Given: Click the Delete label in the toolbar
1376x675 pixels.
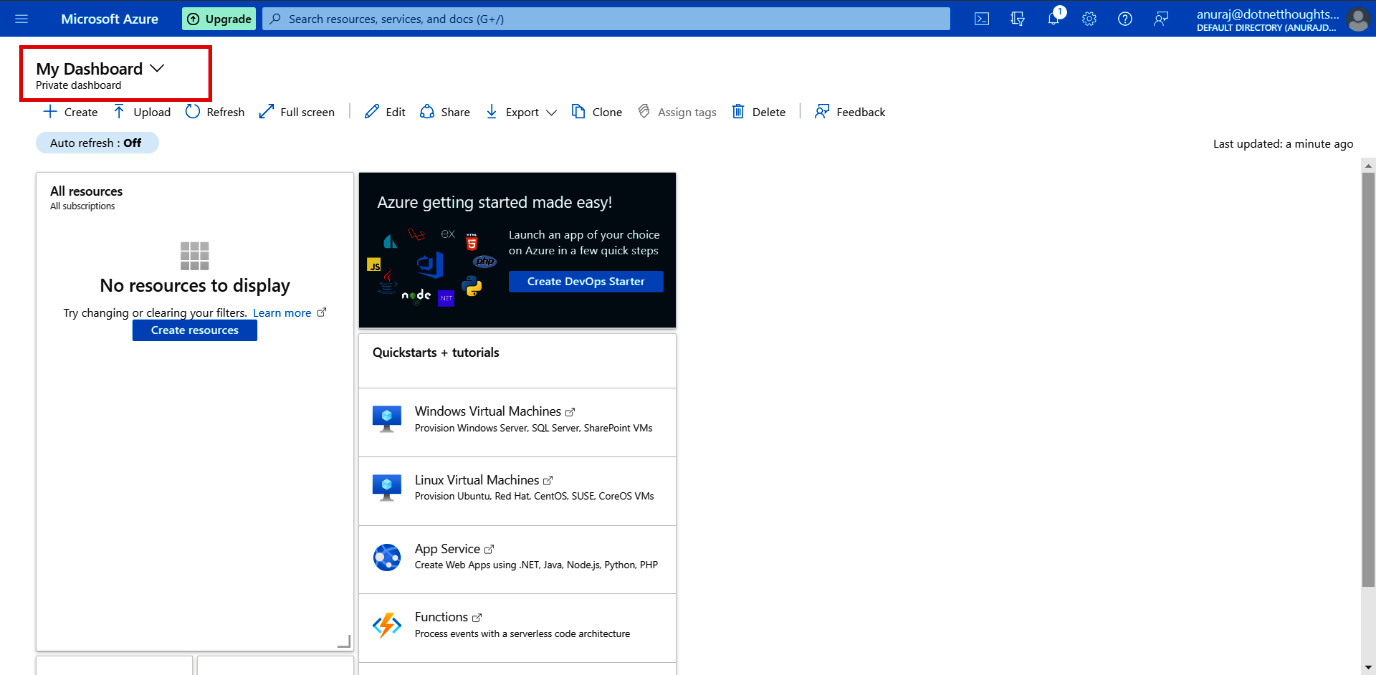Looking at the screenshot, I should (769, 113).
